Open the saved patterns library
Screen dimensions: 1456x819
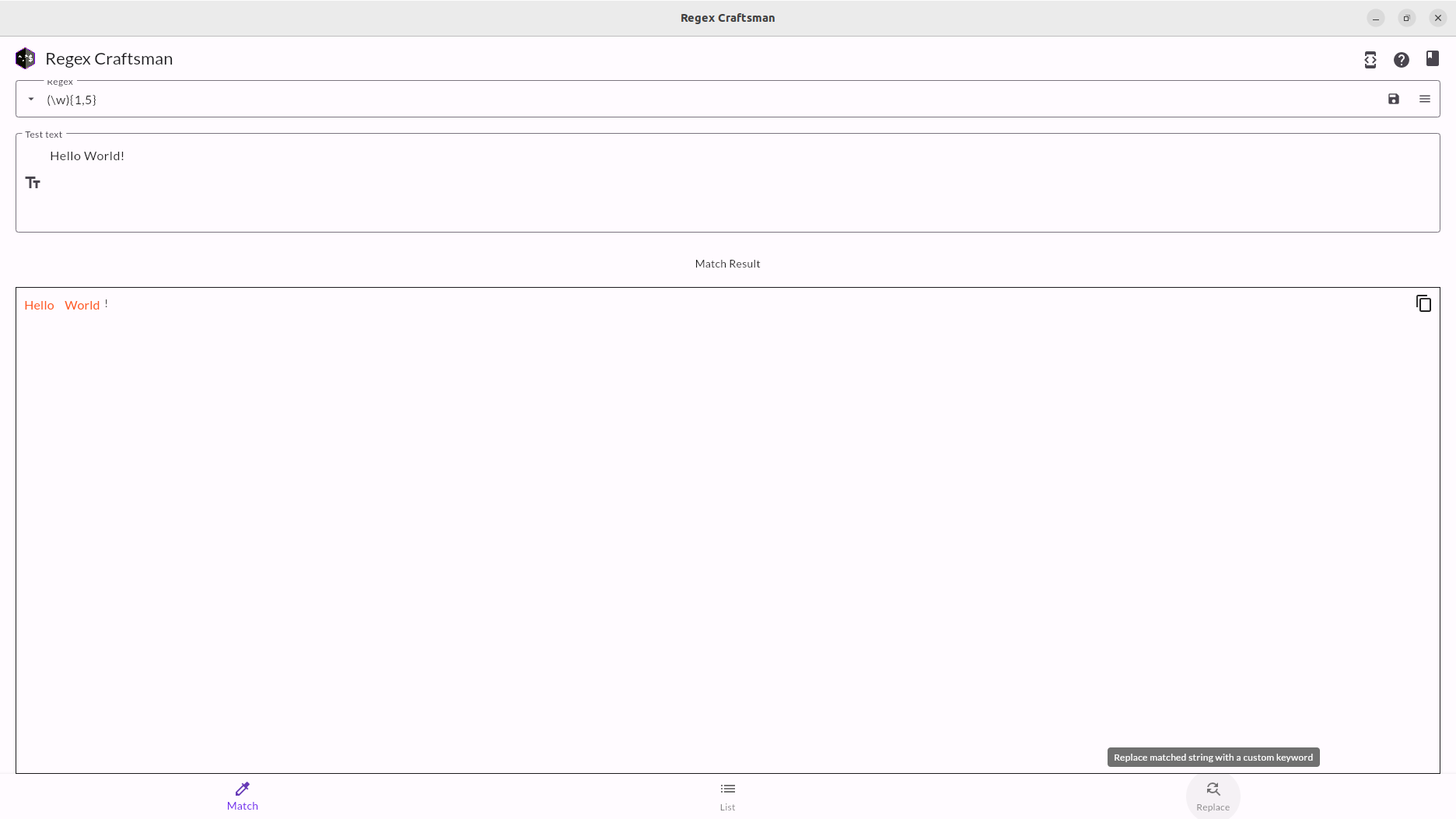point(1432,58)
